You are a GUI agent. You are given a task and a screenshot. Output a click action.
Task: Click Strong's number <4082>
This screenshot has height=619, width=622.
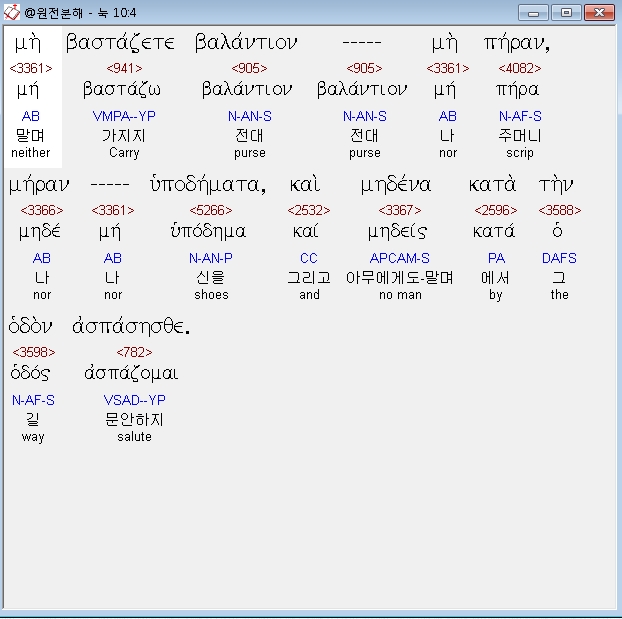pos(520,68)
